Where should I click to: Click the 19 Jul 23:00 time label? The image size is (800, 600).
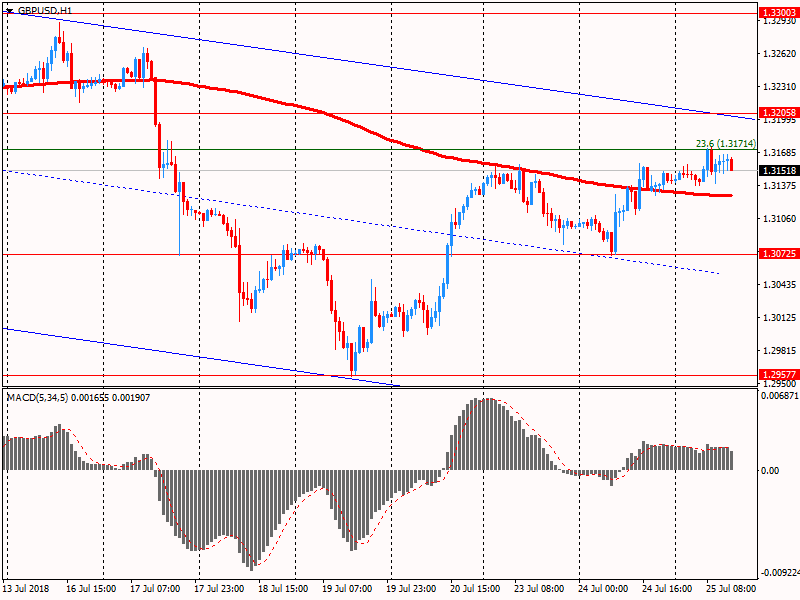411,588
